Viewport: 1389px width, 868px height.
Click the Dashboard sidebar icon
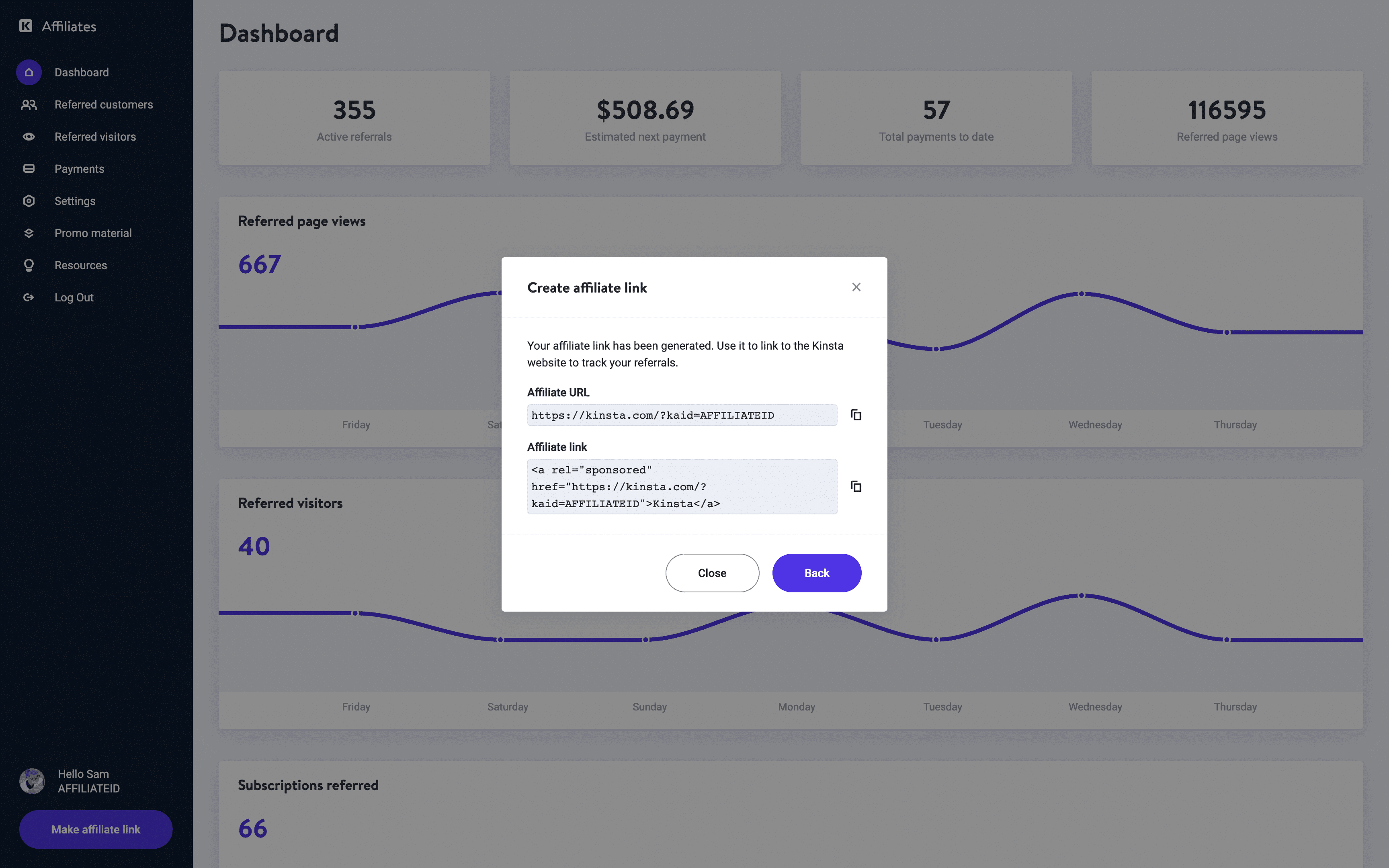[28, 72]
